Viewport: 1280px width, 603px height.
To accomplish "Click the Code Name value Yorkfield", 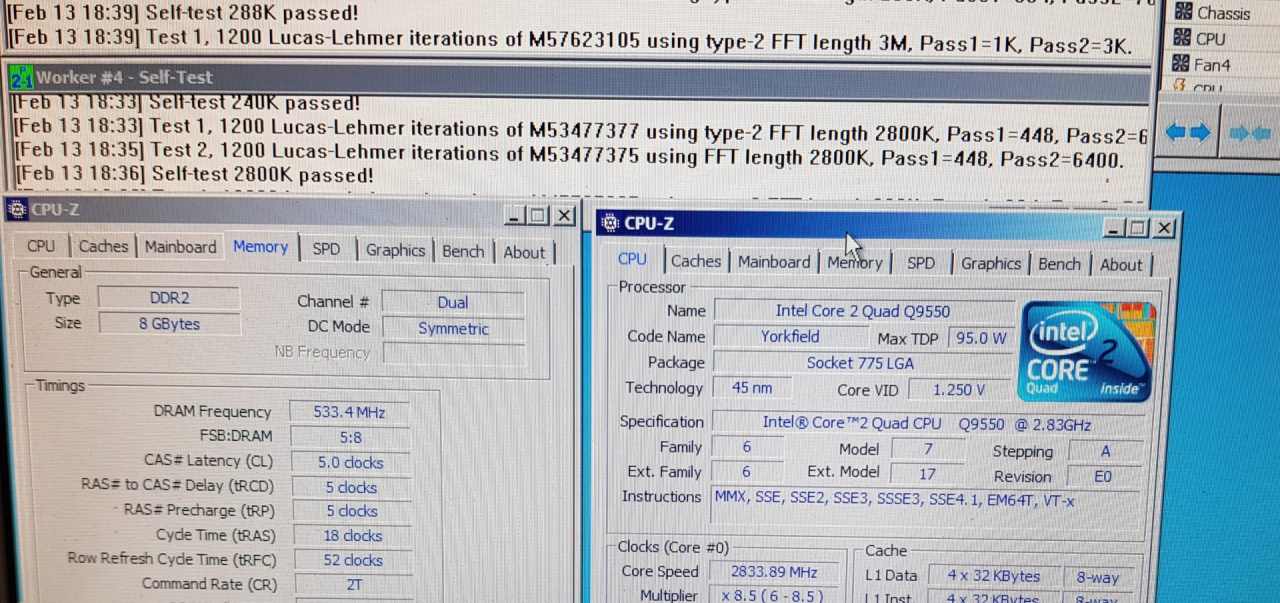I will pyautogui.click(x=790, y=337).
